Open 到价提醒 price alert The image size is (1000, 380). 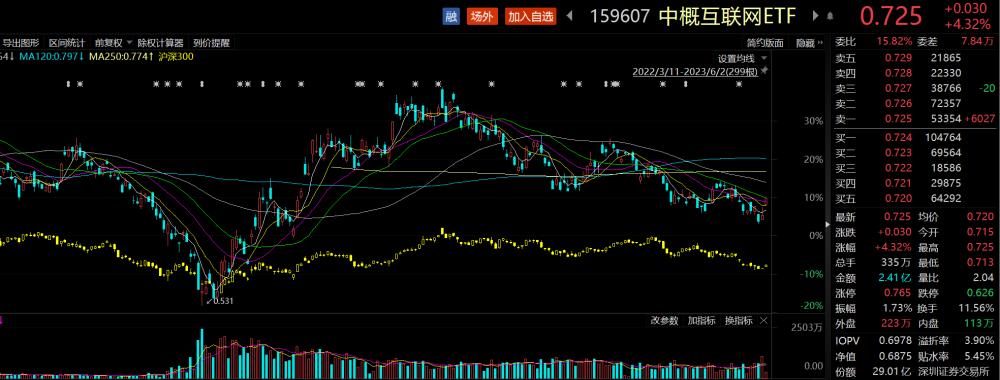pyautogui.click(x=211, y=43)
